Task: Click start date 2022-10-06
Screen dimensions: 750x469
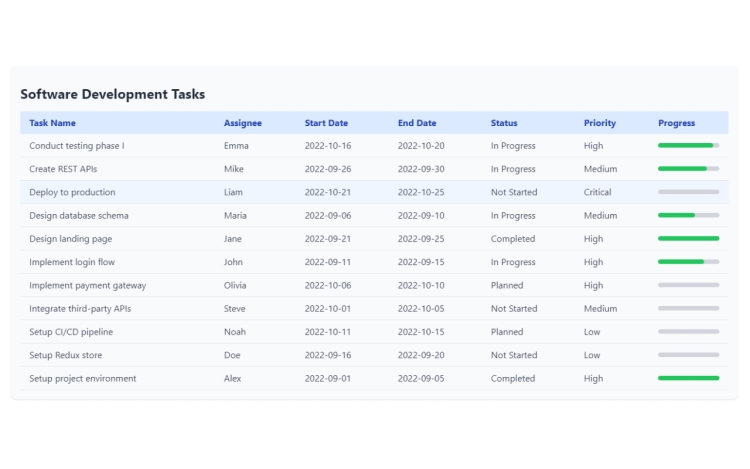Action: [328, 285]
